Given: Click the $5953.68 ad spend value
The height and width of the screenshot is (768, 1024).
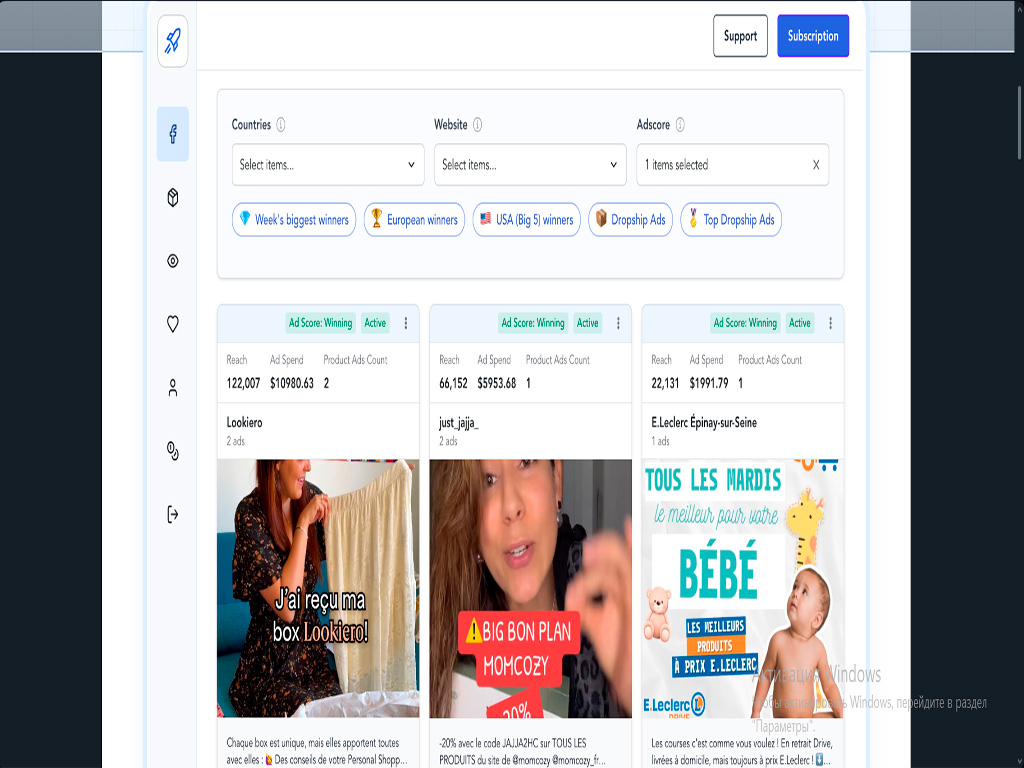Looking at the screenshot, I should (x=496, y=383).
